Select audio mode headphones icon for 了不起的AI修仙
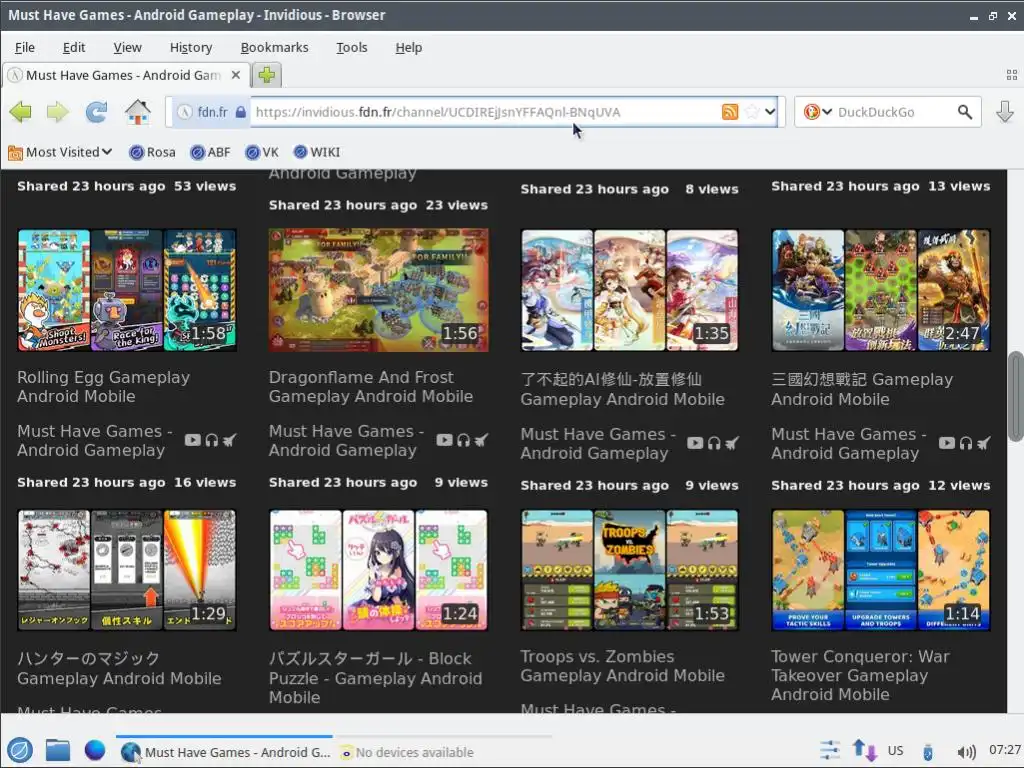This screenshot has height=768, width=1024. point(714,444)
